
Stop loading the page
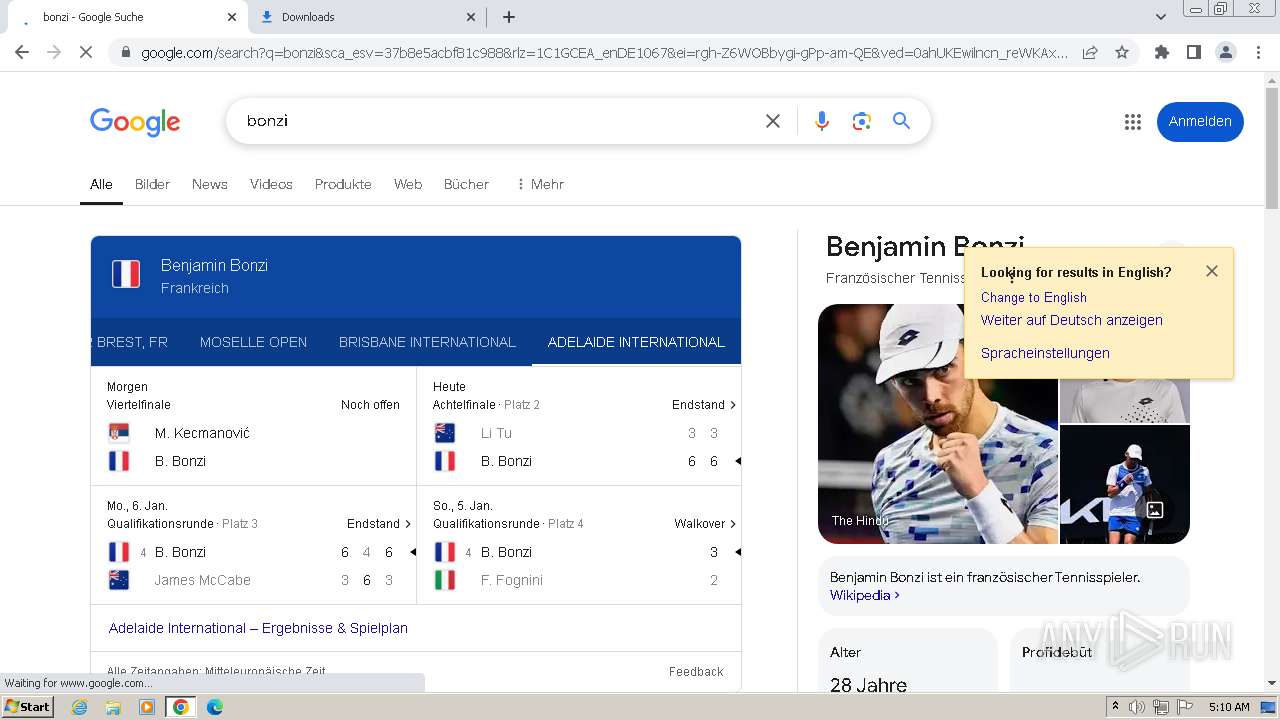click(x=86, y=52)
